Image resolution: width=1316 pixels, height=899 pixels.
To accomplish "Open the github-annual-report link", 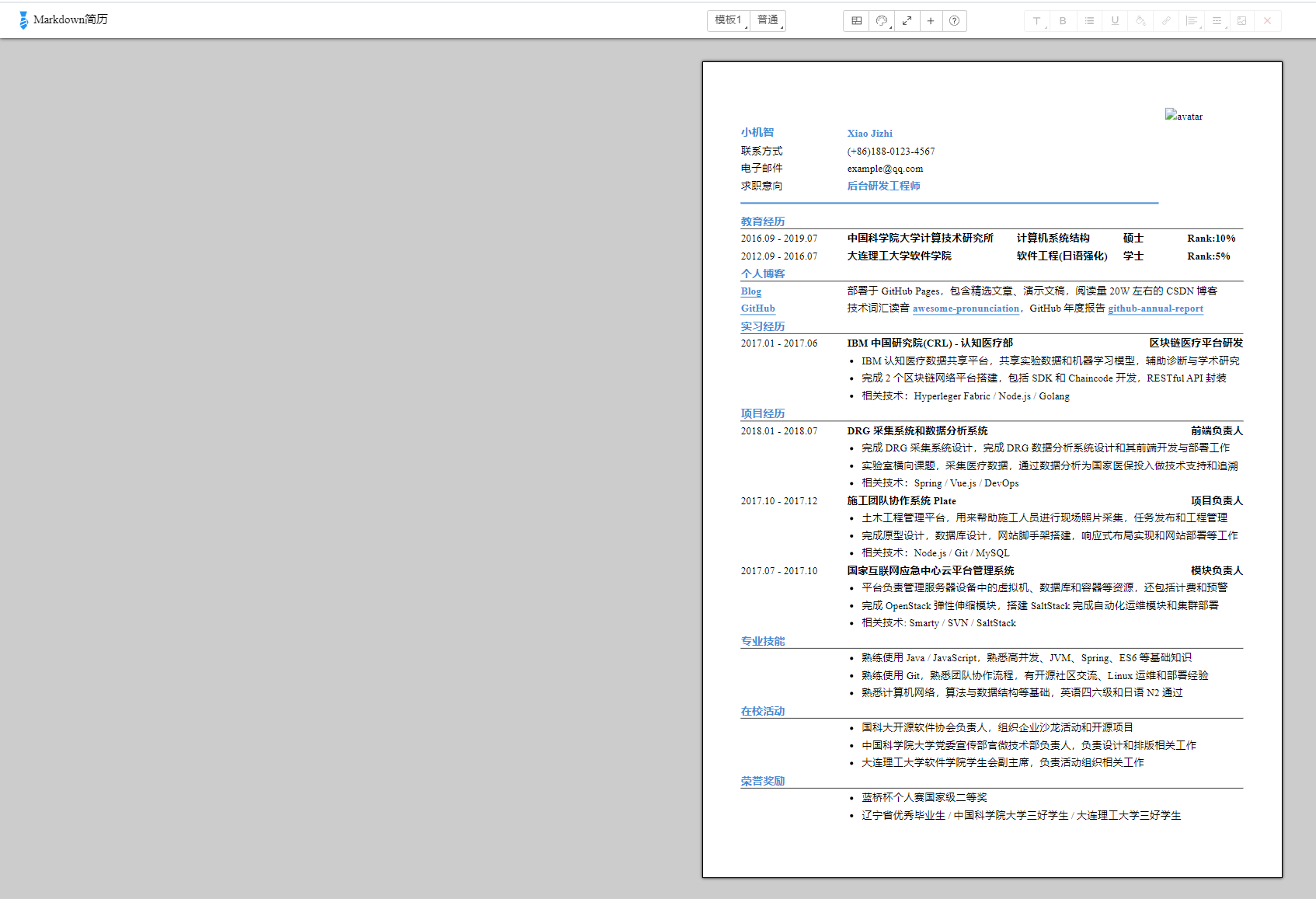I will tap(1155, 308).
